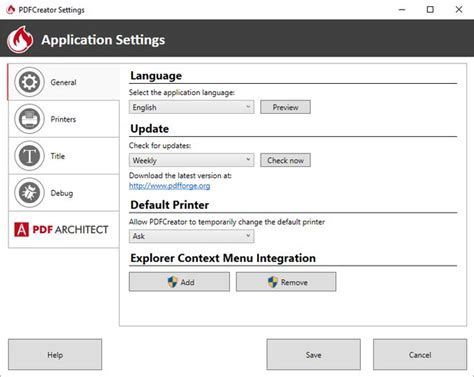
Task: Cancel the settings dialog
Action: [x=420, y=355]
